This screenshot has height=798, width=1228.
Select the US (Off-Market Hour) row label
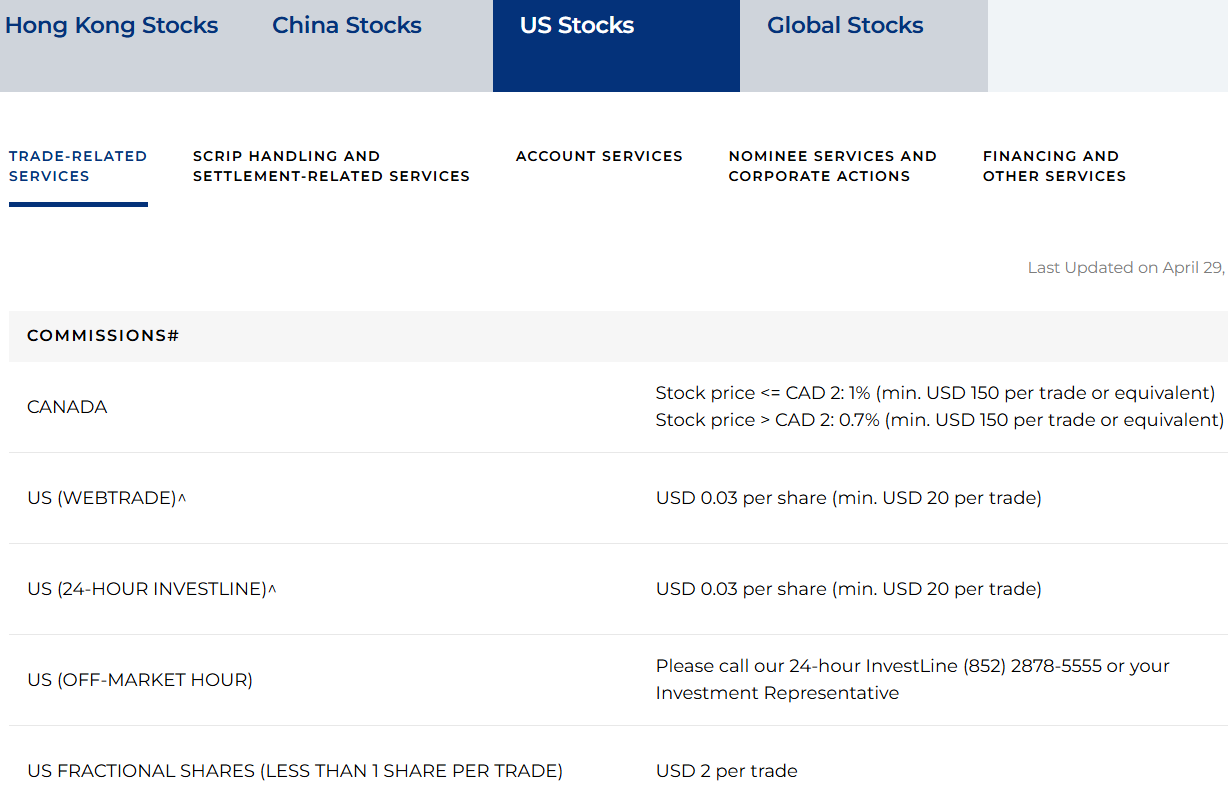(140, 680)
